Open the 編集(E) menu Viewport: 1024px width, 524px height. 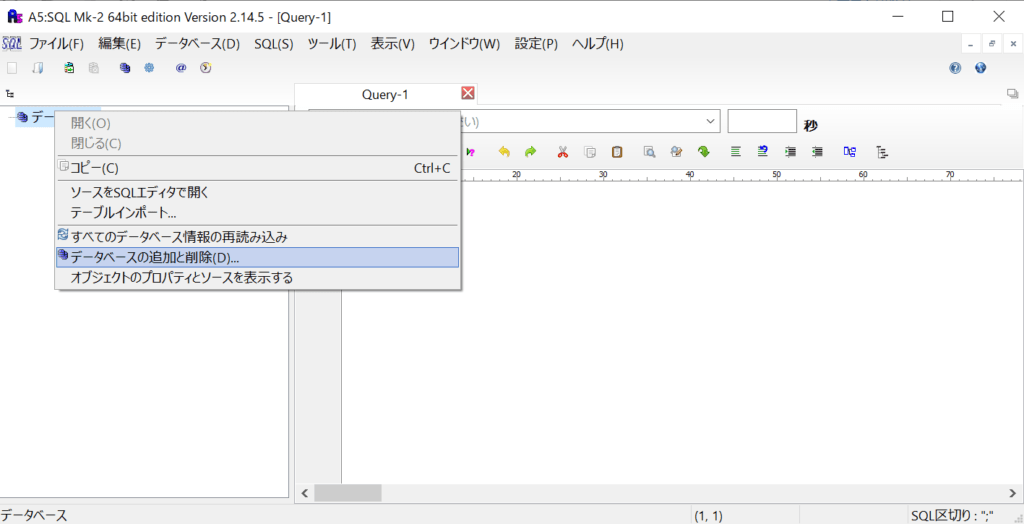(120, 44)
